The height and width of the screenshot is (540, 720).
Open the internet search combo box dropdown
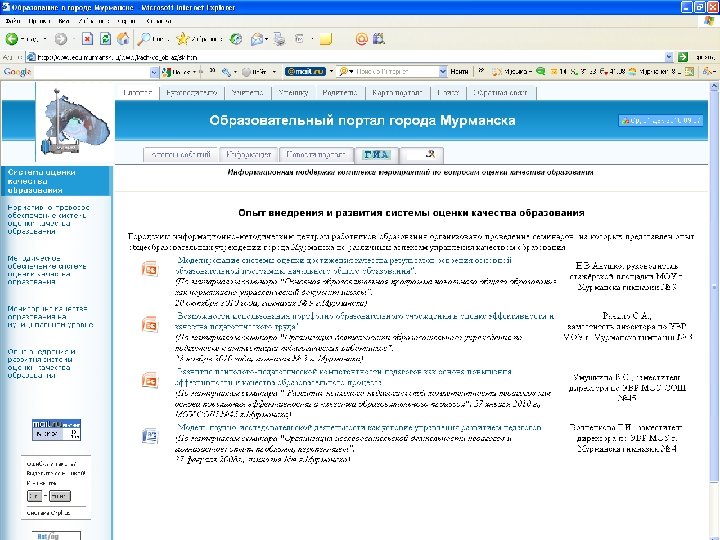click(443, 72)
